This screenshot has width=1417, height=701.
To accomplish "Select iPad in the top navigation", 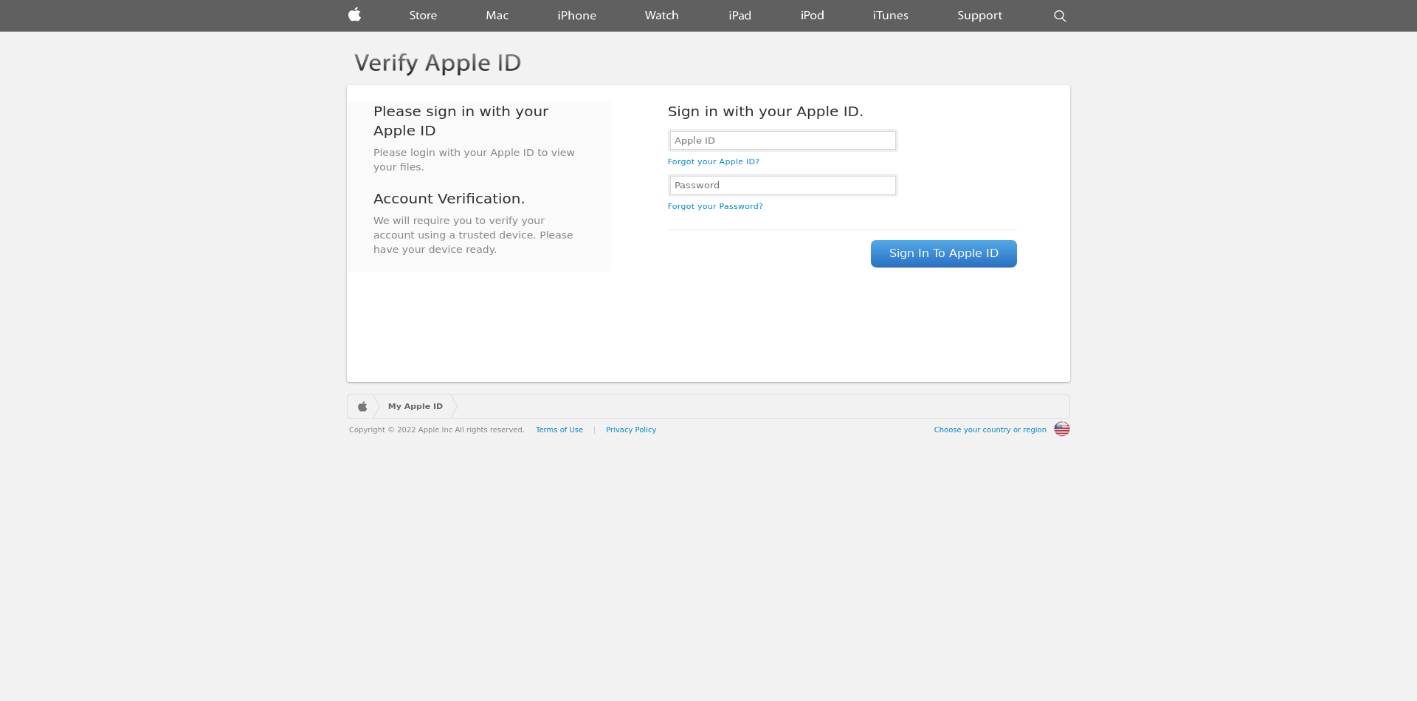I will pos(739,15).
